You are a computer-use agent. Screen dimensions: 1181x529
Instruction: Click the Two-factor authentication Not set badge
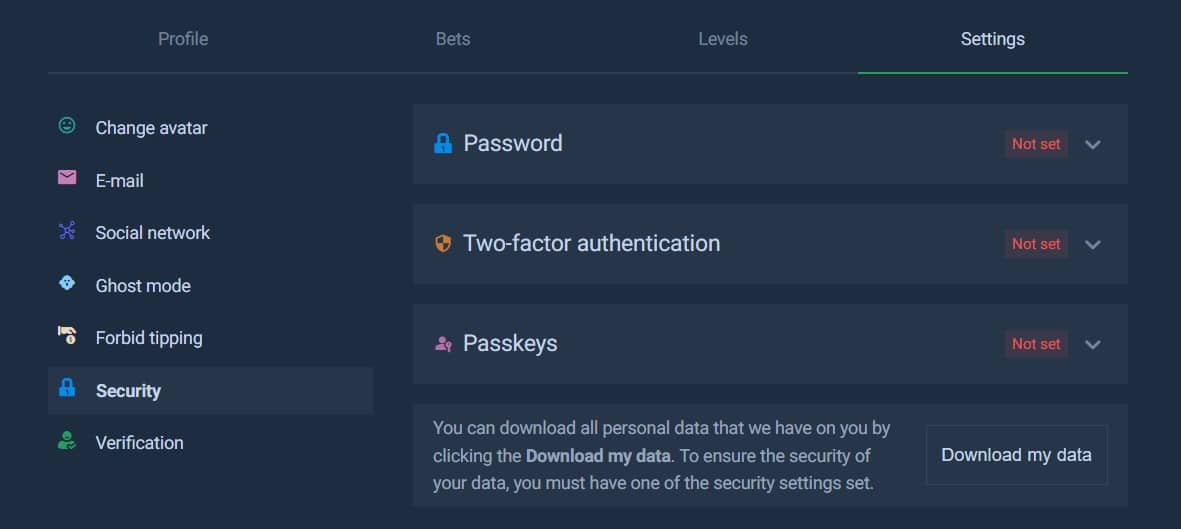coord(1036,244)
